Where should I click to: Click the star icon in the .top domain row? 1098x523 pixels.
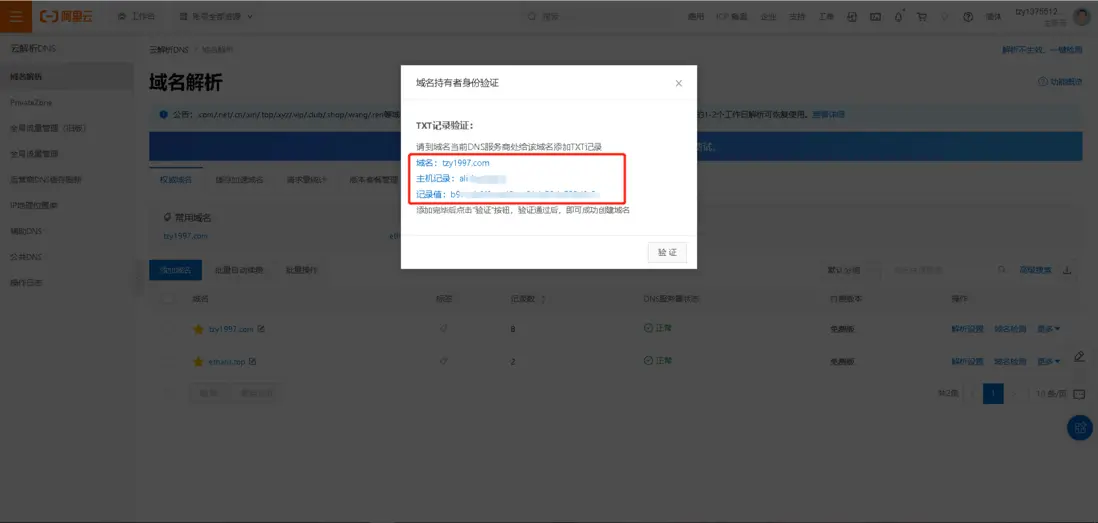tap(198, 362)
